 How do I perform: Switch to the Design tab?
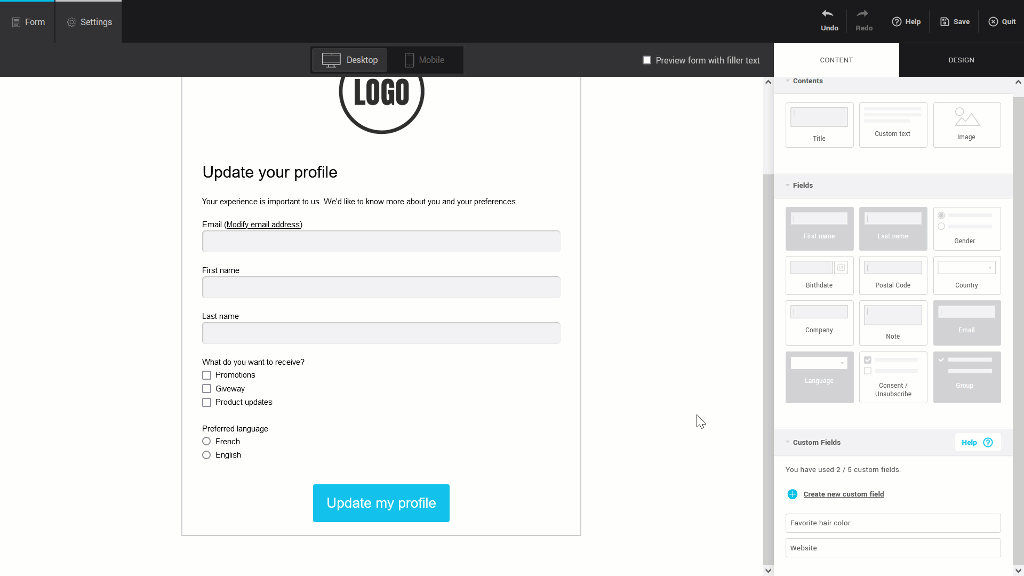[961, 60]
